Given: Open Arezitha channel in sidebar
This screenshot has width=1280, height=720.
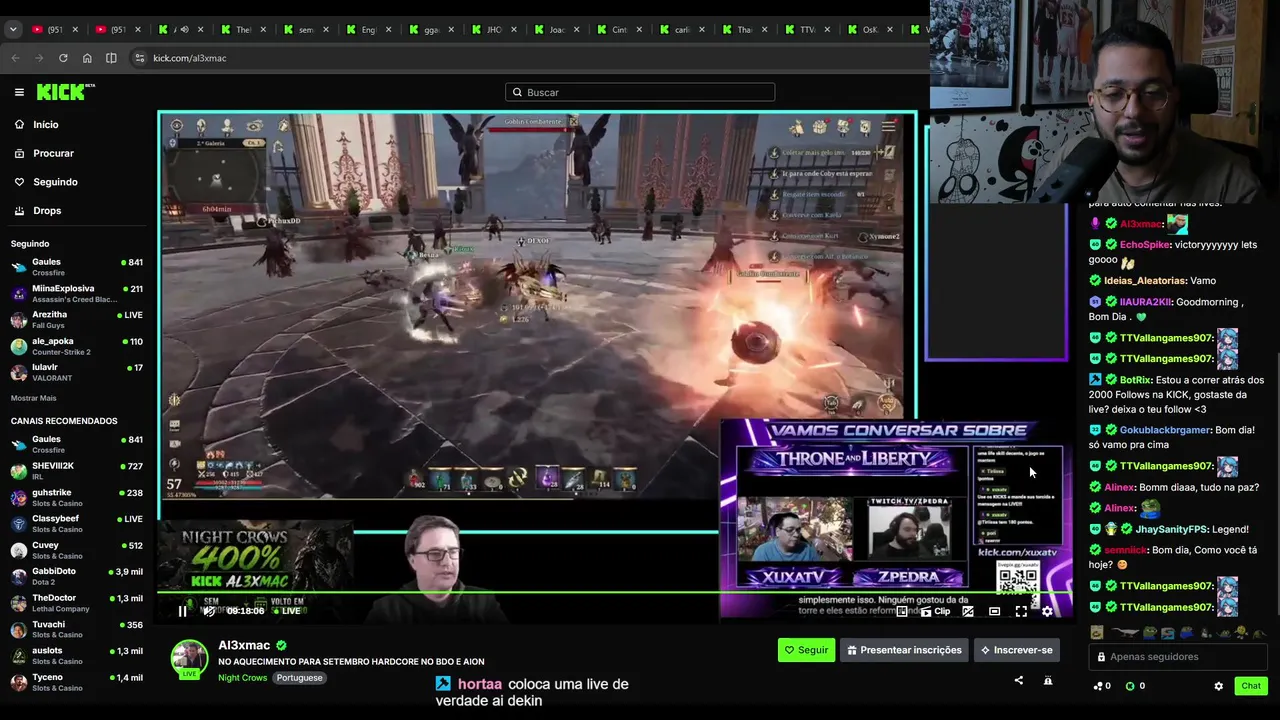Looking at the screenshot, I should [x=76, y=319].
